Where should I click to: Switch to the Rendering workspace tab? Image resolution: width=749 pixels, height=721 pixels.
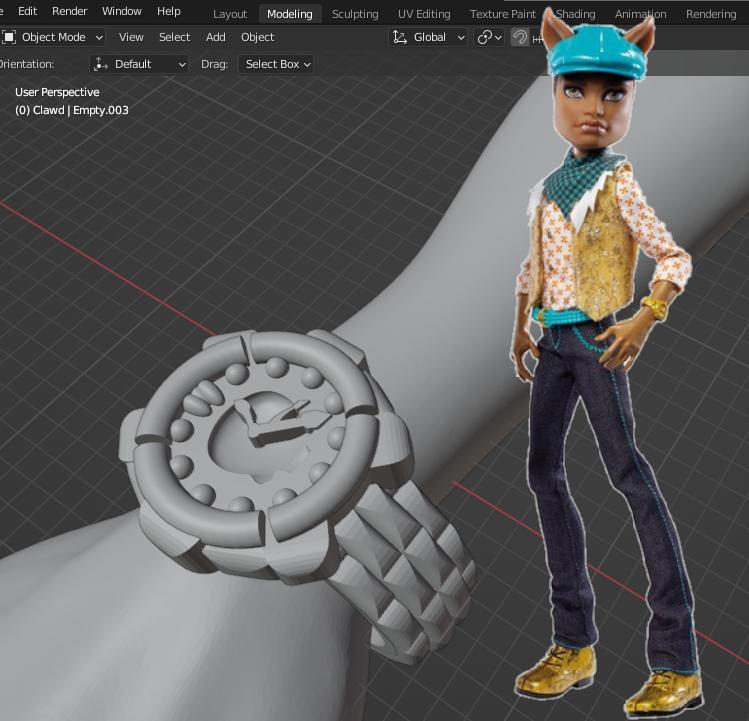(711, 14)
